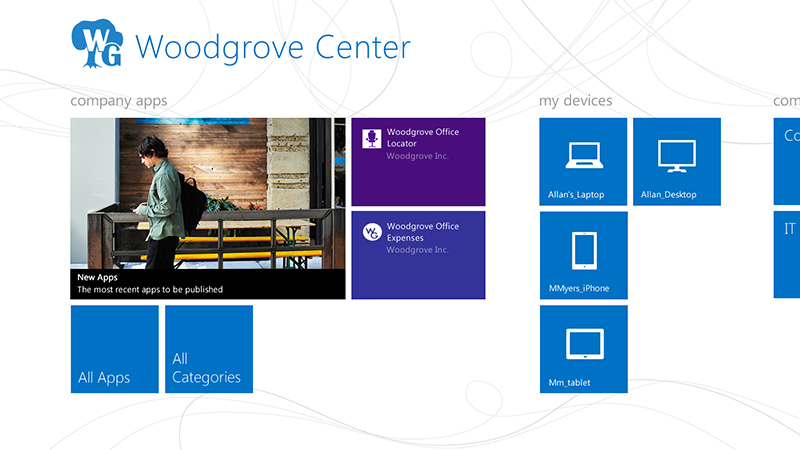Image resolution: width=800 pixels, height=450 pixels.
Task: Click the cut-off section header at far right
Action: (786, 101)
